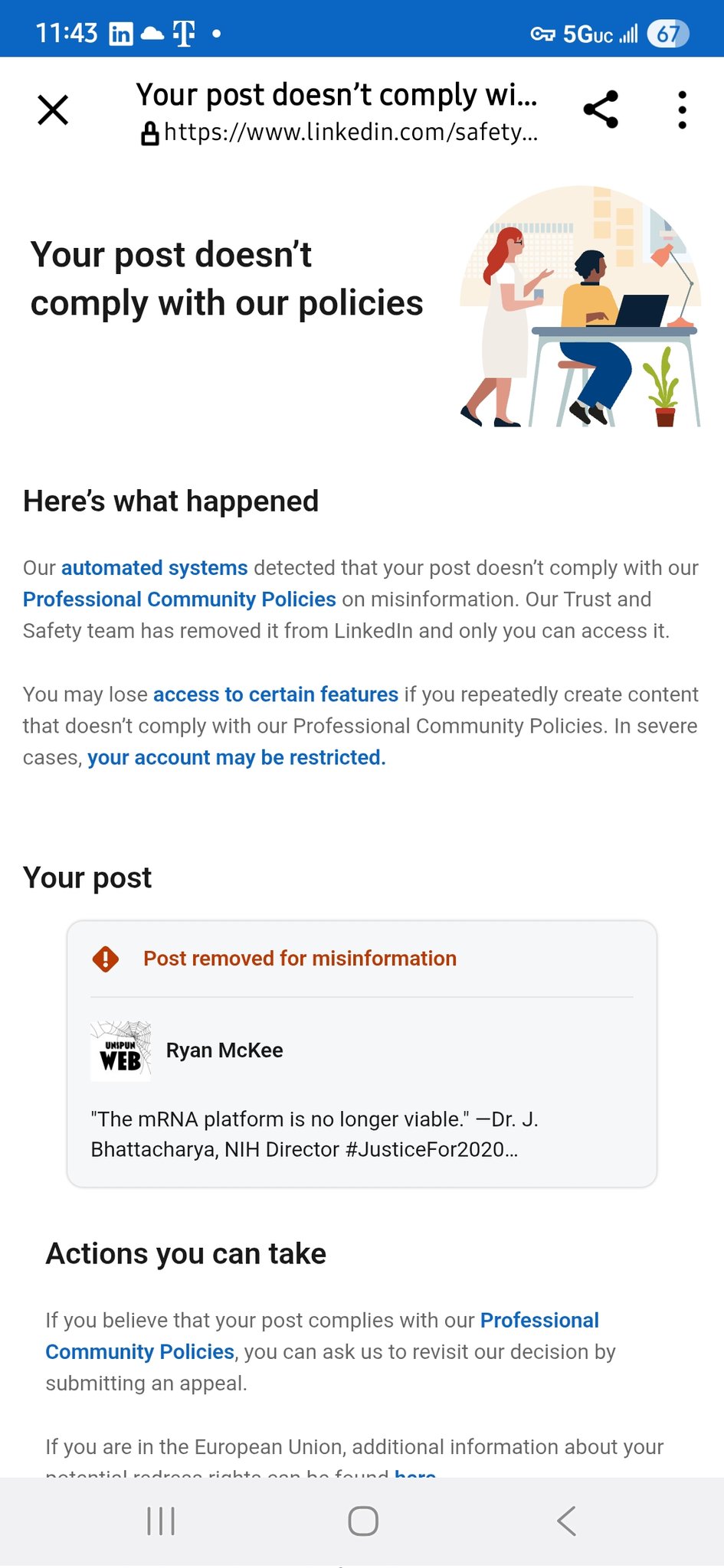Open Professional Community Policies link in first paragraph
The image size is (724, 1568).
coord(179,599)
